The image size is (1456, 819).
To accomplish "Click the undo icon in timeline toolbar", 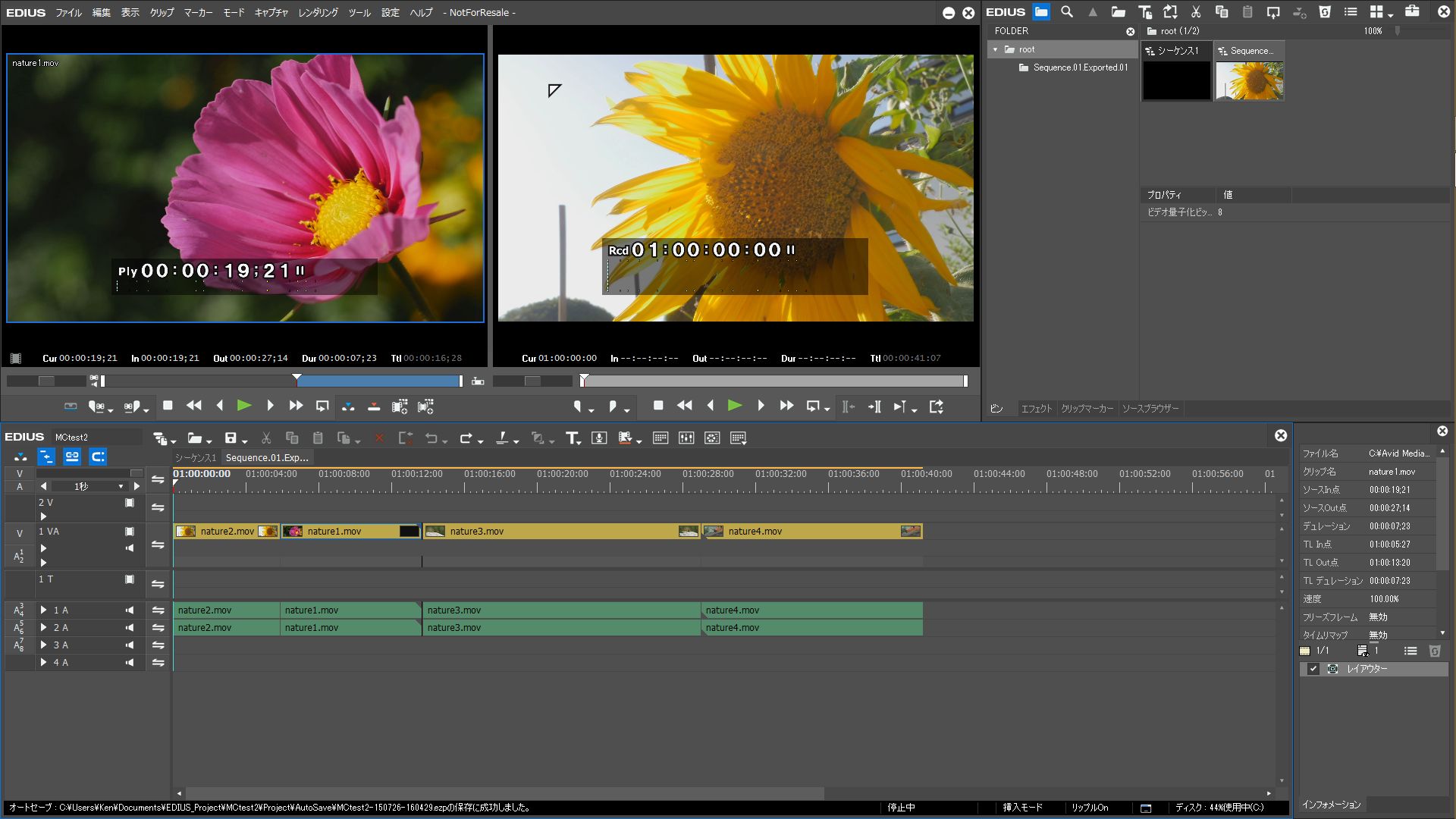I will click(x=431, y=438).
